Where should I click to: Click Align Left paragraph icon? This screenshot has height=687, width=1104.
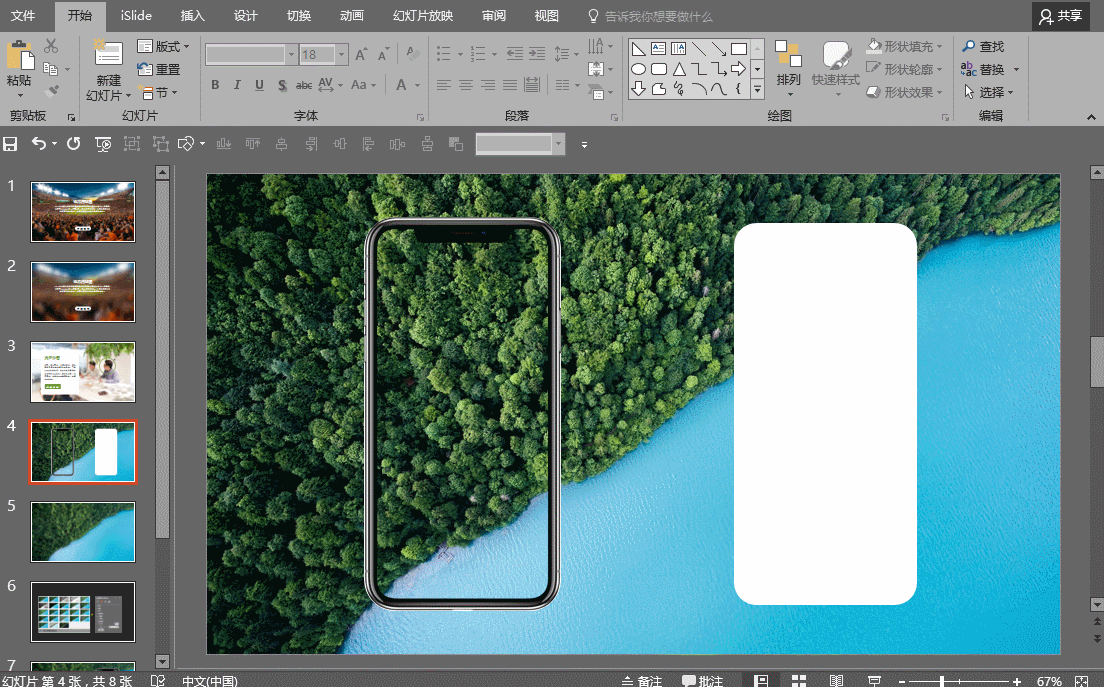[444, 85]
